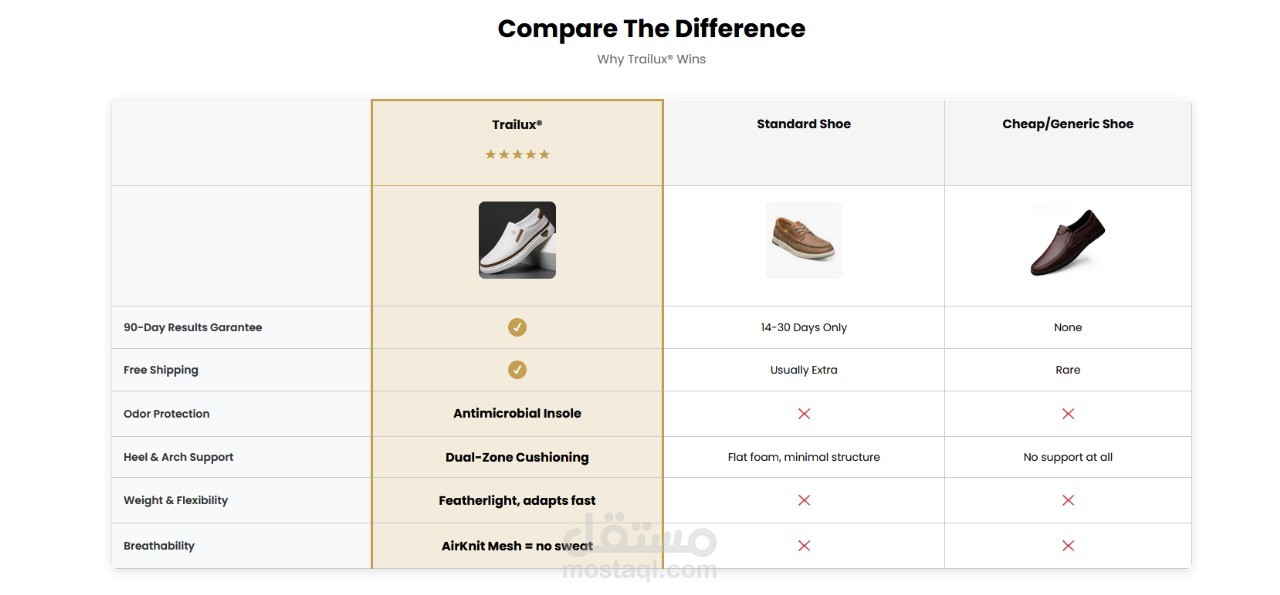Click the 90-Day Guarantee gold checkmark

pyautogui.click(x=517, y=327)
